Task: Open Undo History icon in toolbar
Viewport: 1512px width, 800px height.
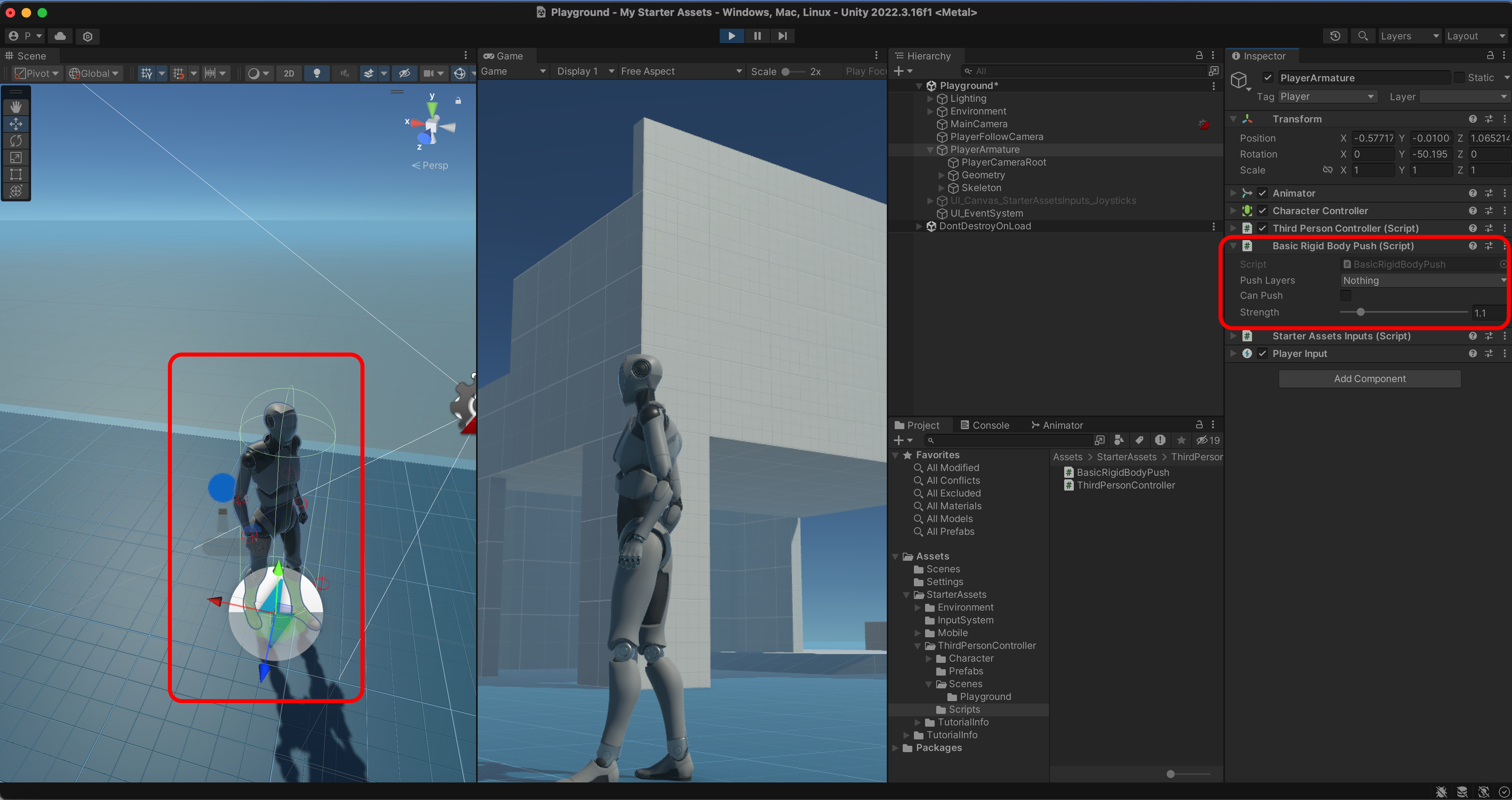Action: 1335,36
